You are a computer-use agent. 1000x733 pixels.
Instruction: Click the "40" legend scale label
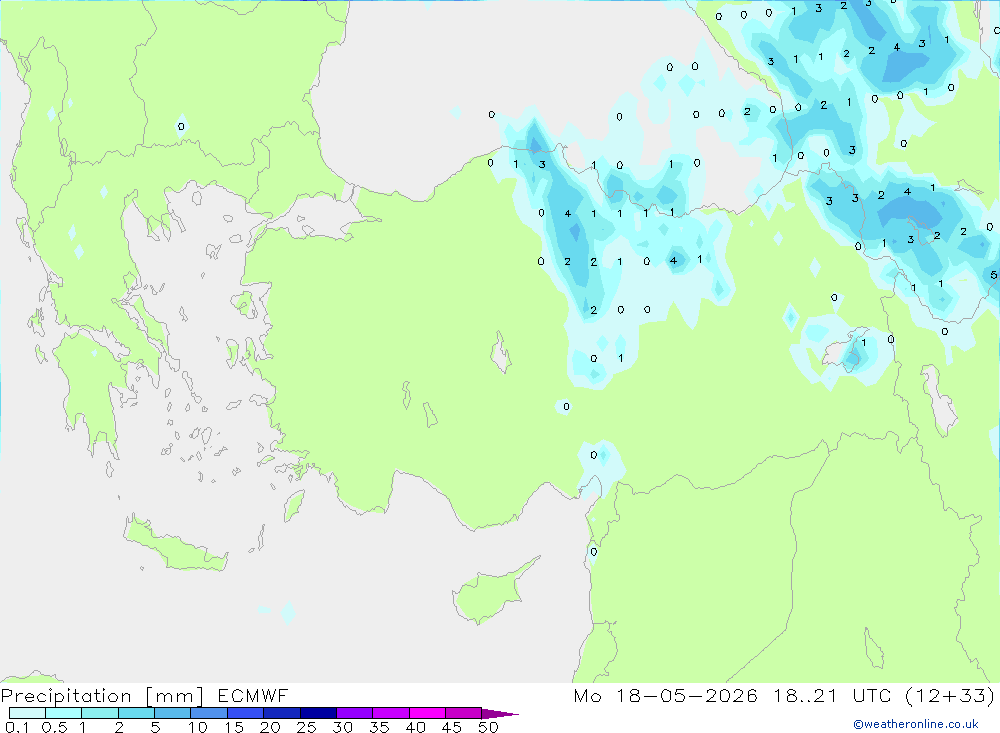point(415,727)
